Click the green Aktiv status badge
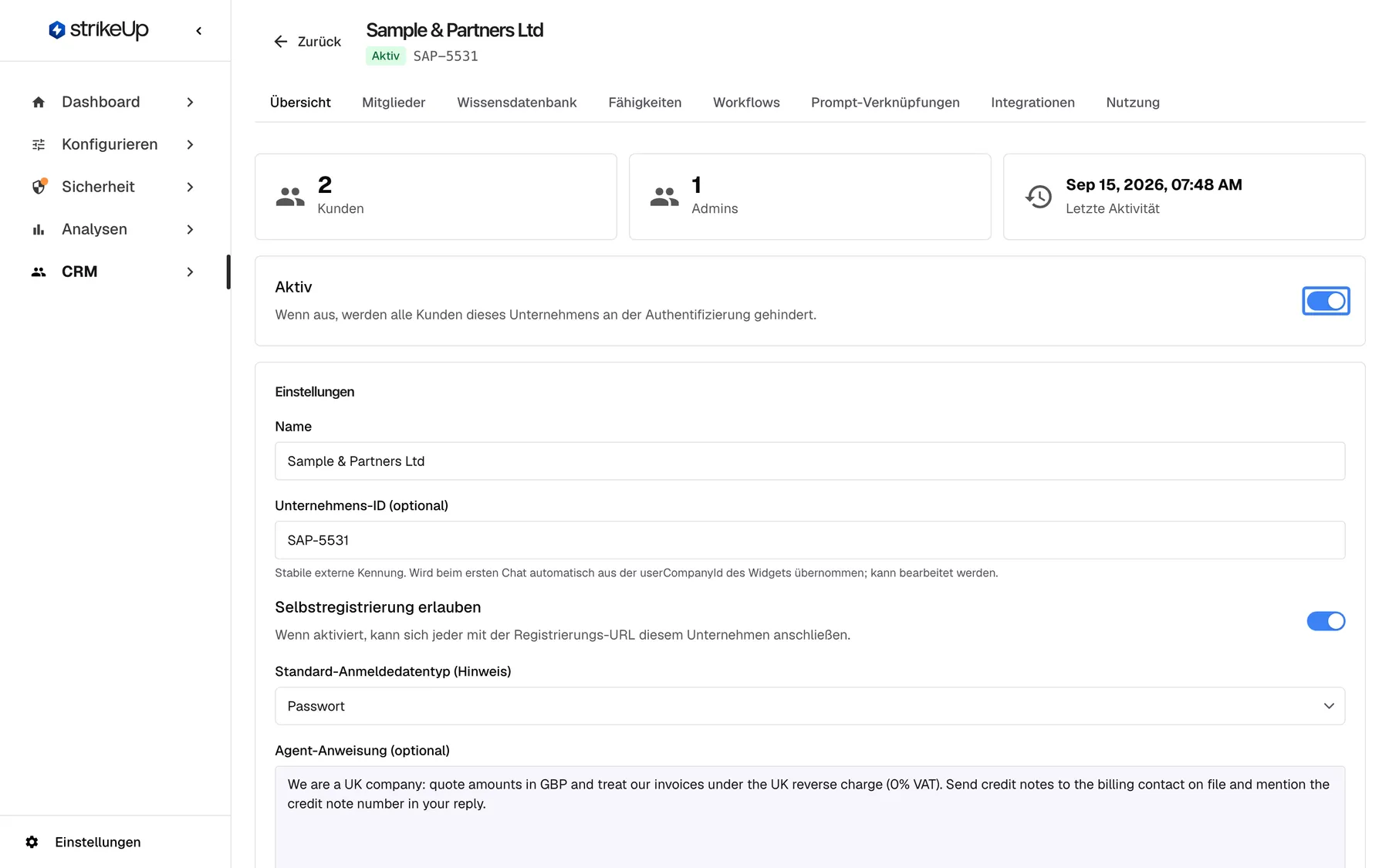This screenshot has height=868, width=1389. click(x=386, y=56)
